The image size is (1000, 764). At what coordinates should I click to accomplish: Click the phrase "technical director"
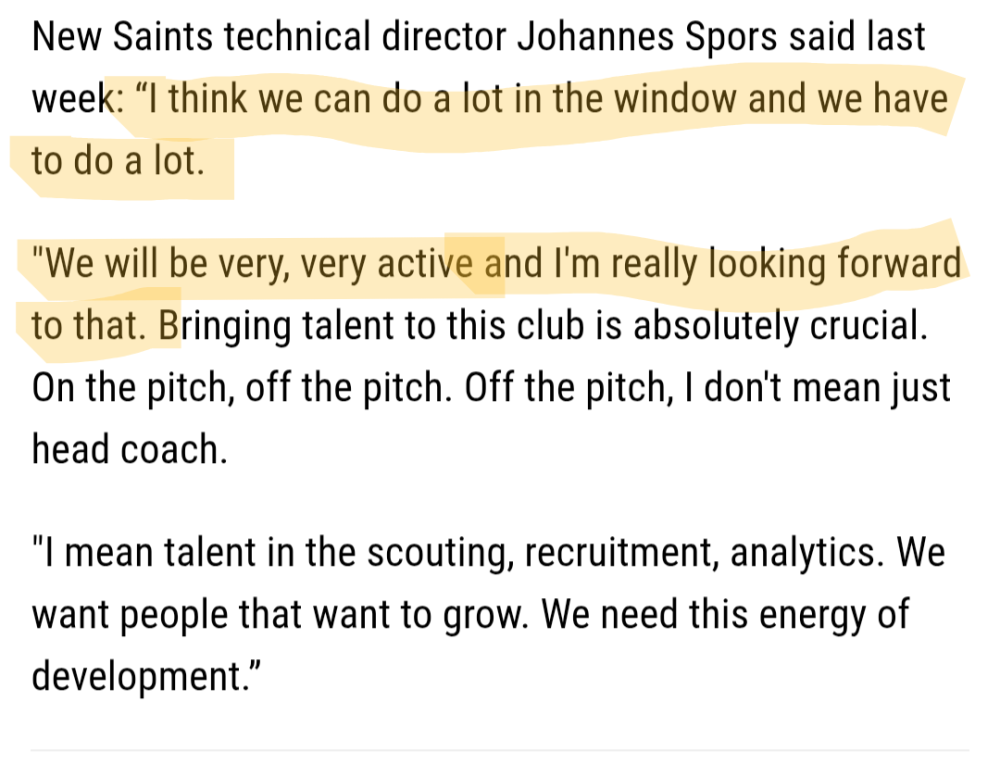tap(366, 39)
